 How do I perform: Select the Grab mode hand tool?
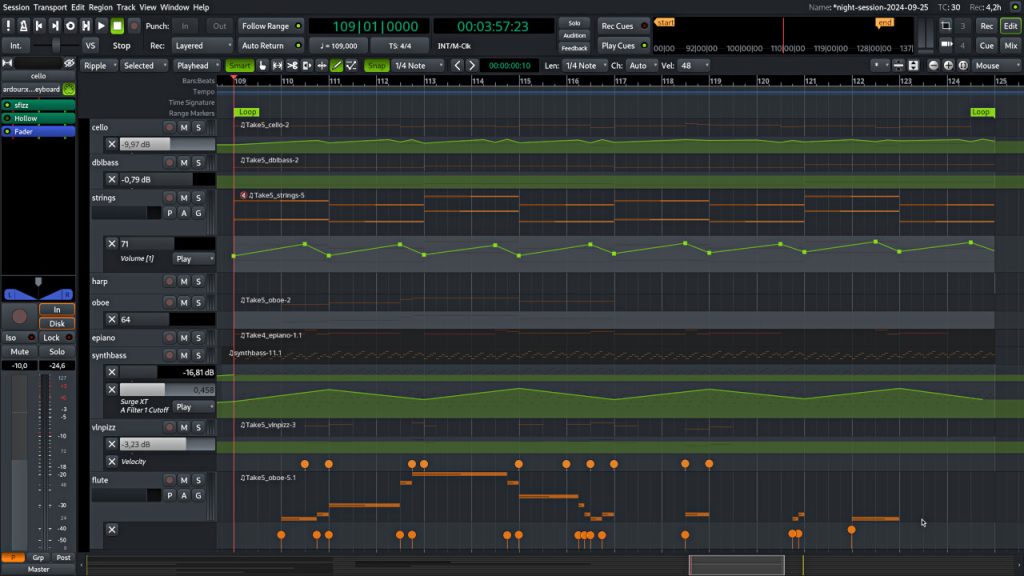tap(262, 66)
